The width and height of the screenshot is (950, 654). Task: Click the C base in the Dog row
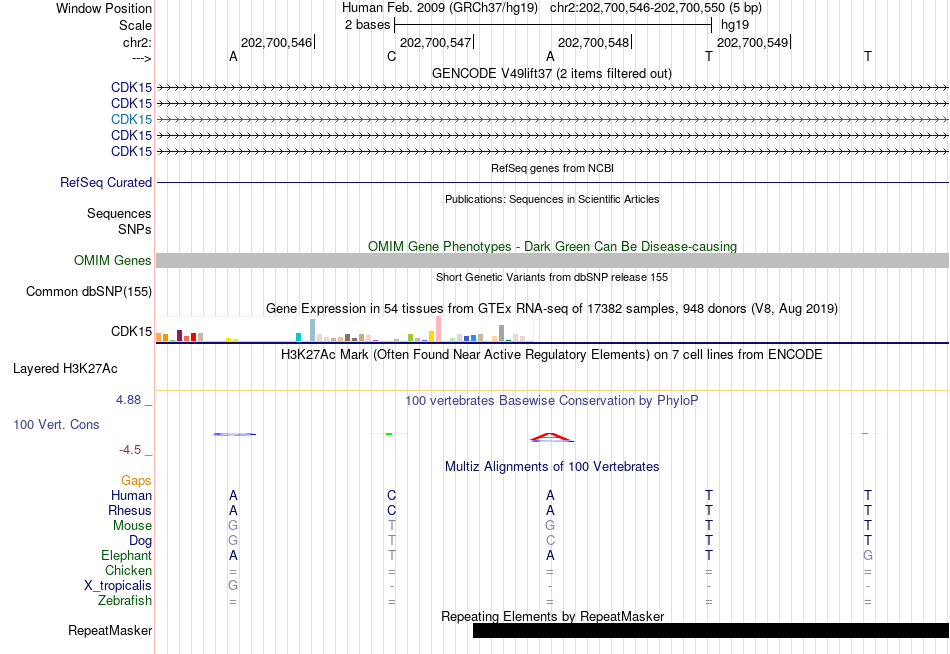click(x=550, y=541)
